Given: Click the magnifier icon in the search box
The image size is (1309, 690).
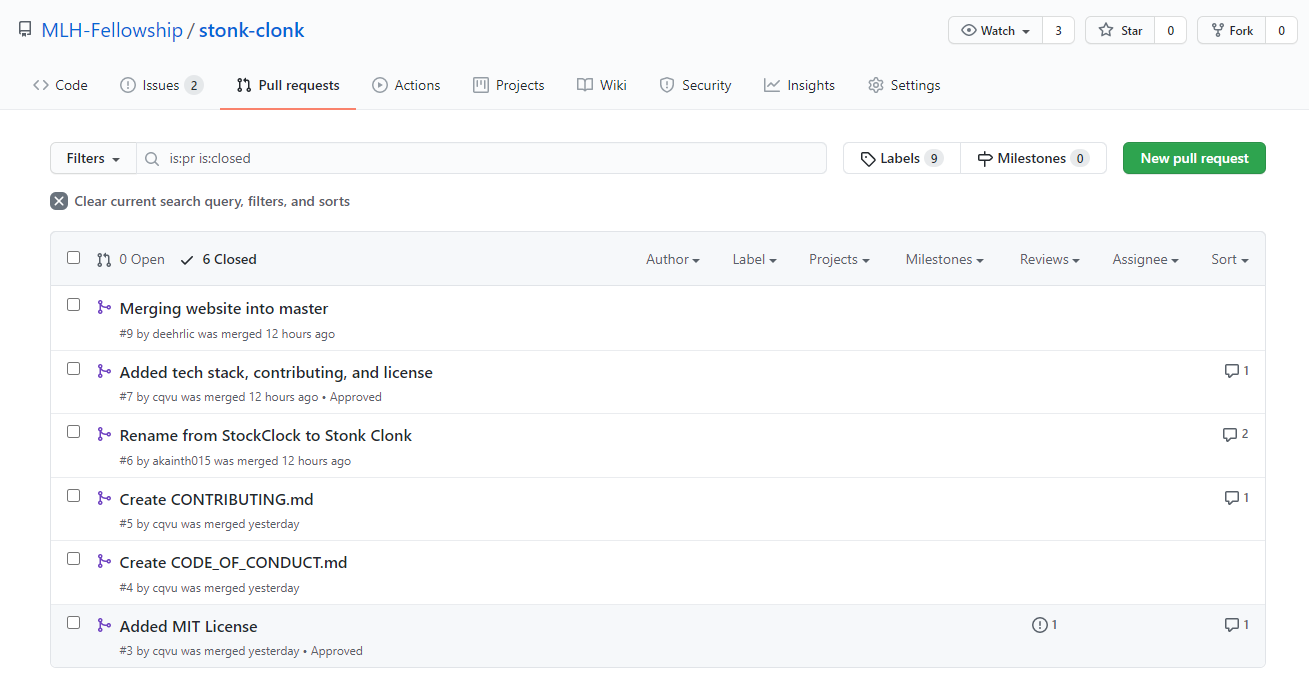Looking at the screenshot, I should [x=152, y=158].
